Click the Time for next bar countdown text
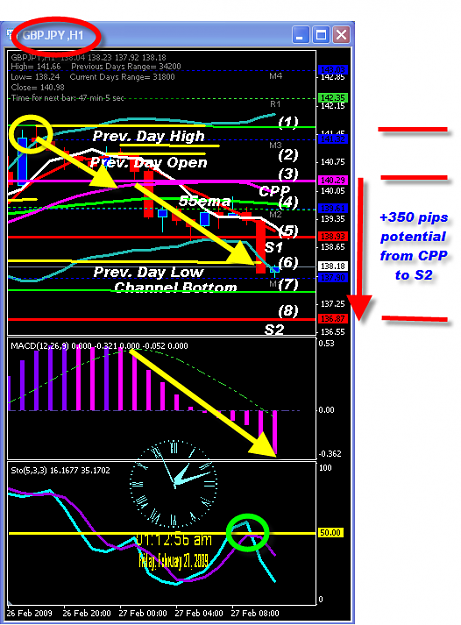Image resolution: width=461 pixels, height=625 pixels. (x=68, y=98)
